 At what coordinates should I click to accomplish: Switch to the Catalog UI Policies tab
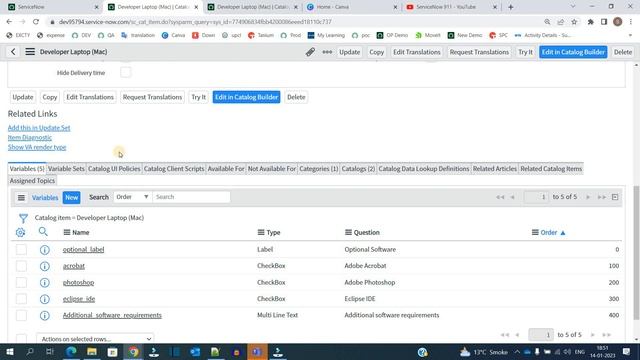tap(114, 169)
